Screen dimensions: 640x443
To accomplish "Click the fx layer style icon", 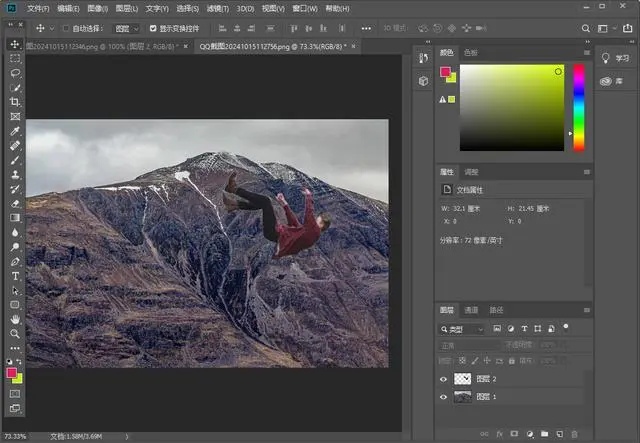I will click(x=498, y=434).
